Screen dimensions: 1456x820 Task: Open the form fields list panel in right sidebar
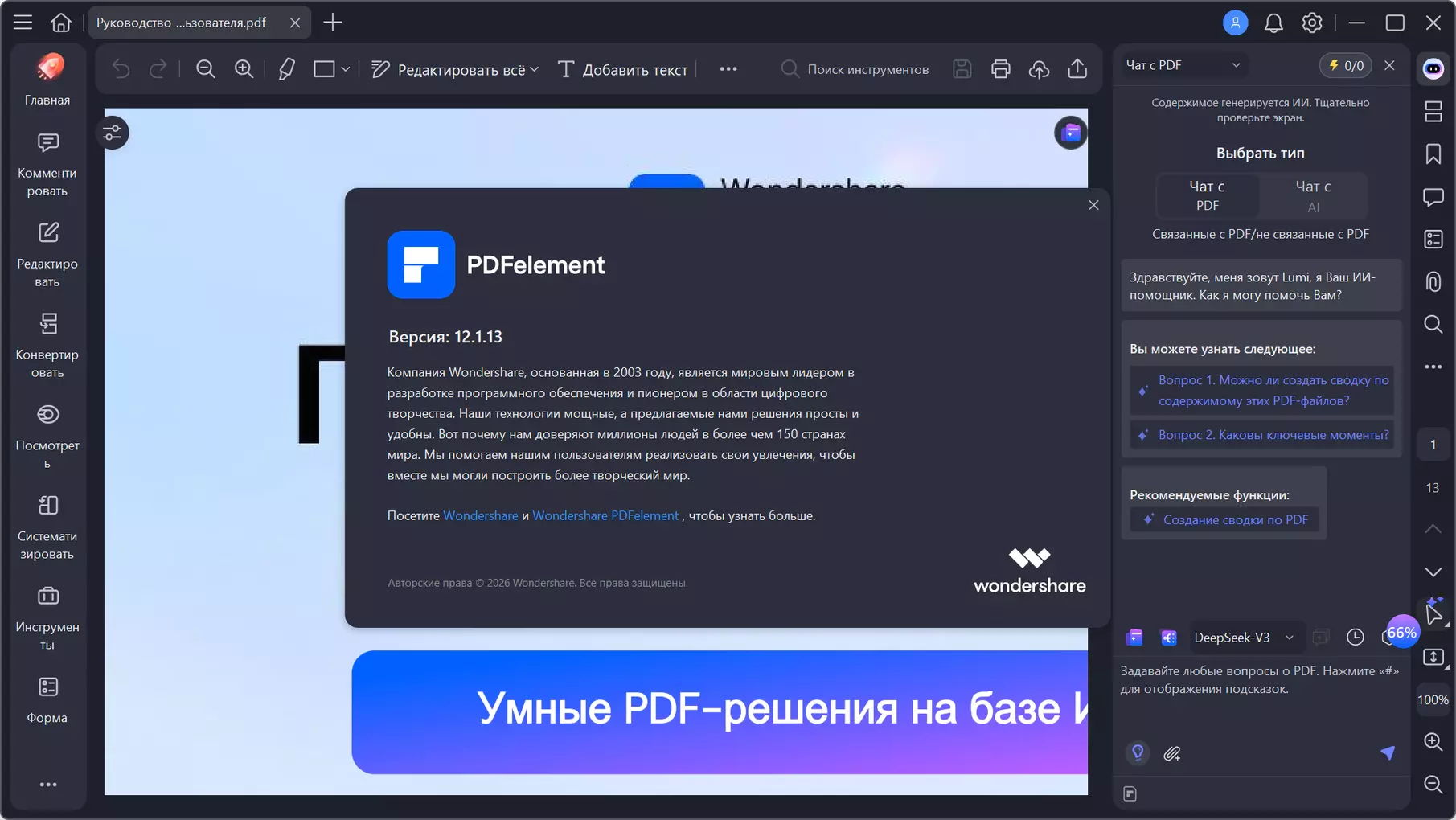click(x=1433, y=240)
